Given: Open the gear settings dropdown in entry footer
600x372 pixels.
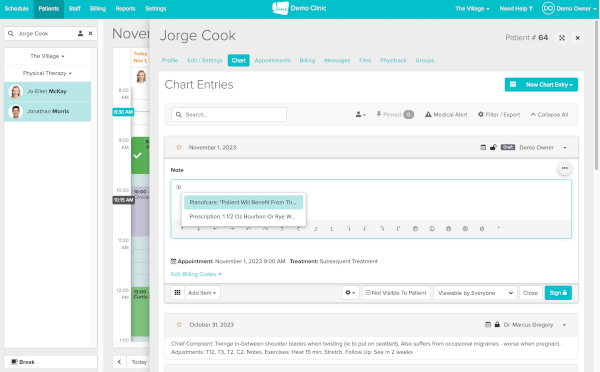Looking at the screenshot, I should click(350, 293).
